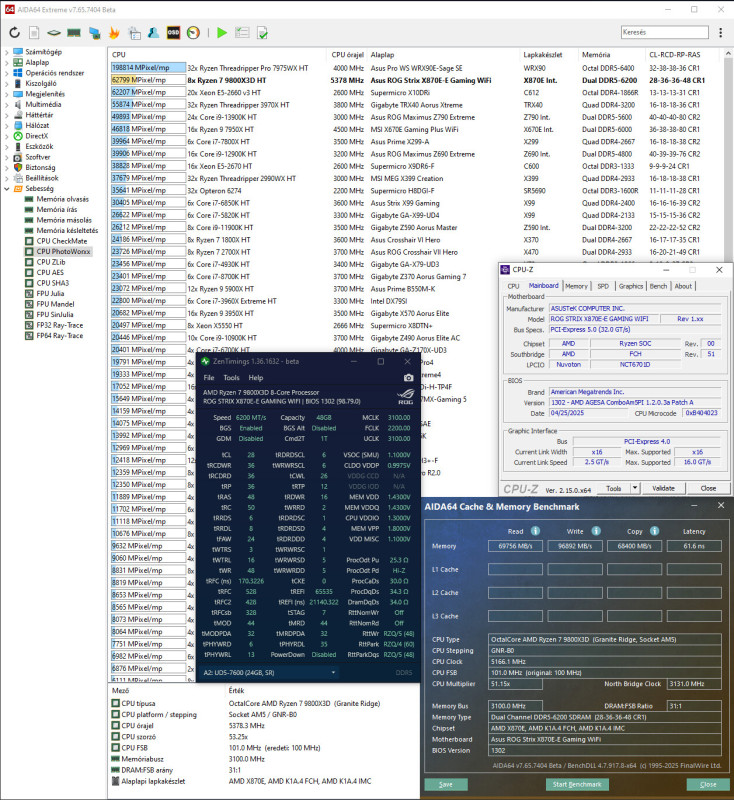Click the document with checkmark icon
The height and width of the screenshot is (800, 734).
[262, 33]
